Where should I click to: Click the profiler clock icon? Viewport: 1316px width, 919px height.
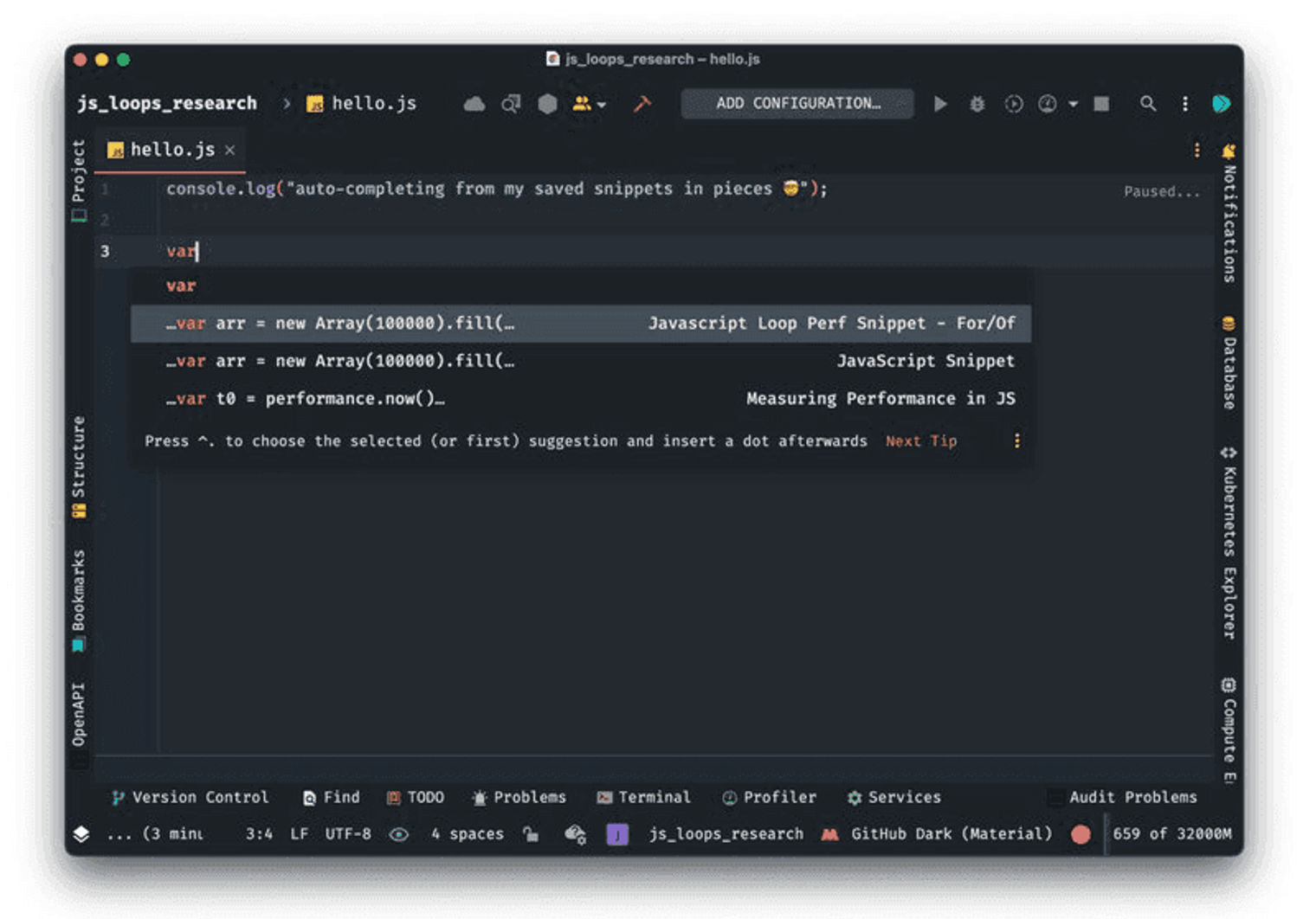coord(1048,104)
